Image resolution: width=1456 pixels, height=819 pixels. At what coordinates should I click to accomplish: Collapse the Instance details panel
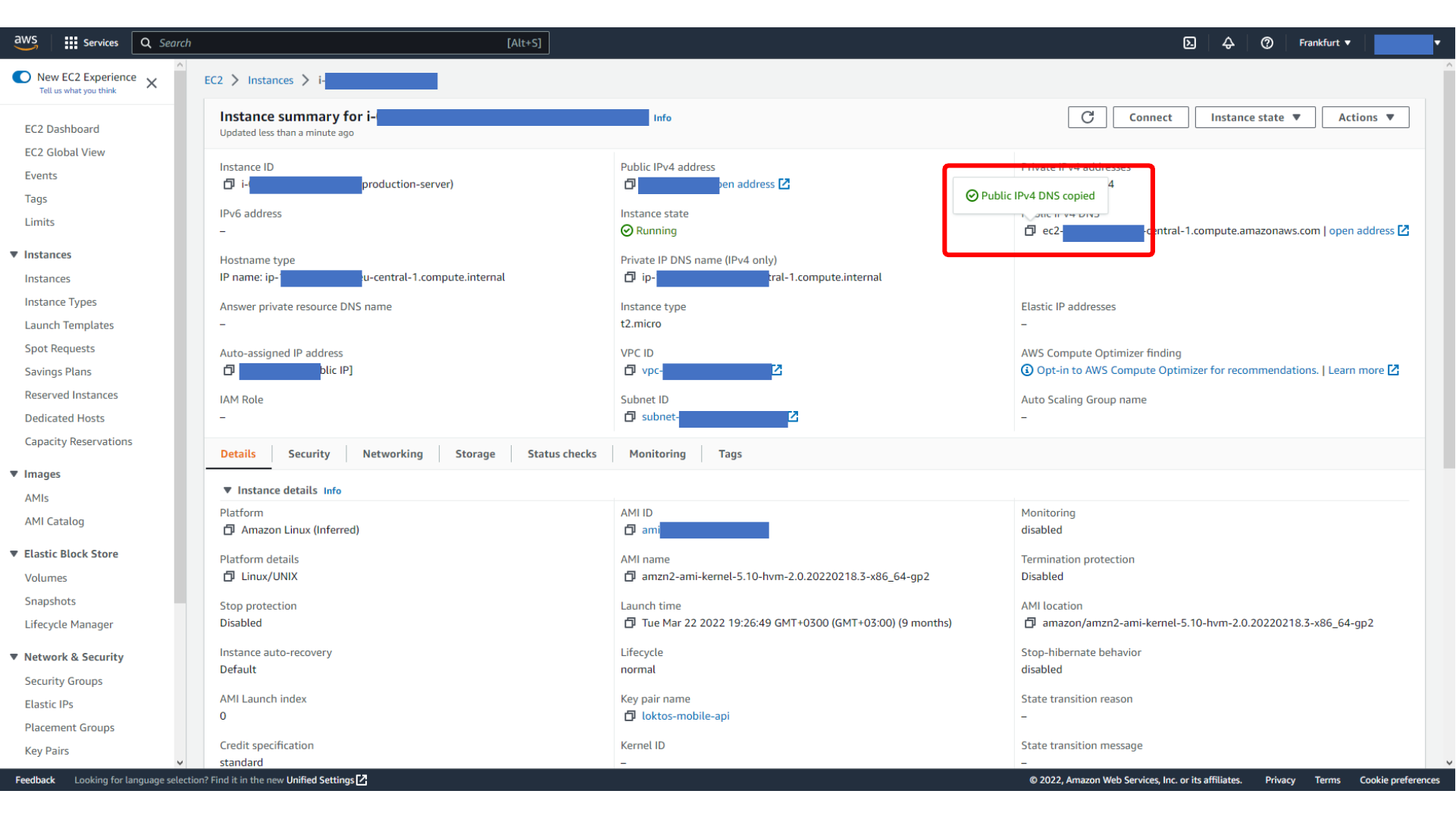pyautogui.click(x=227, y=490)
